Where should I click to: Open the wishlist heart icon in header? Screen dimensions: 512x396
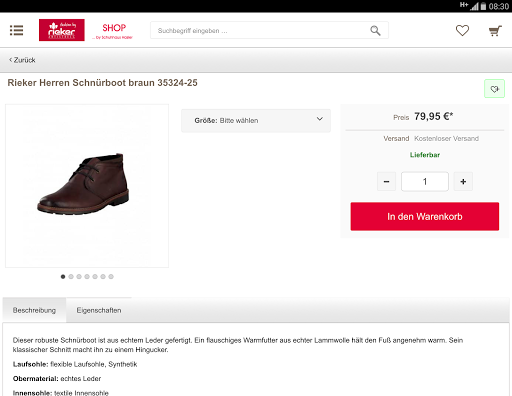(x=462, y=30)
